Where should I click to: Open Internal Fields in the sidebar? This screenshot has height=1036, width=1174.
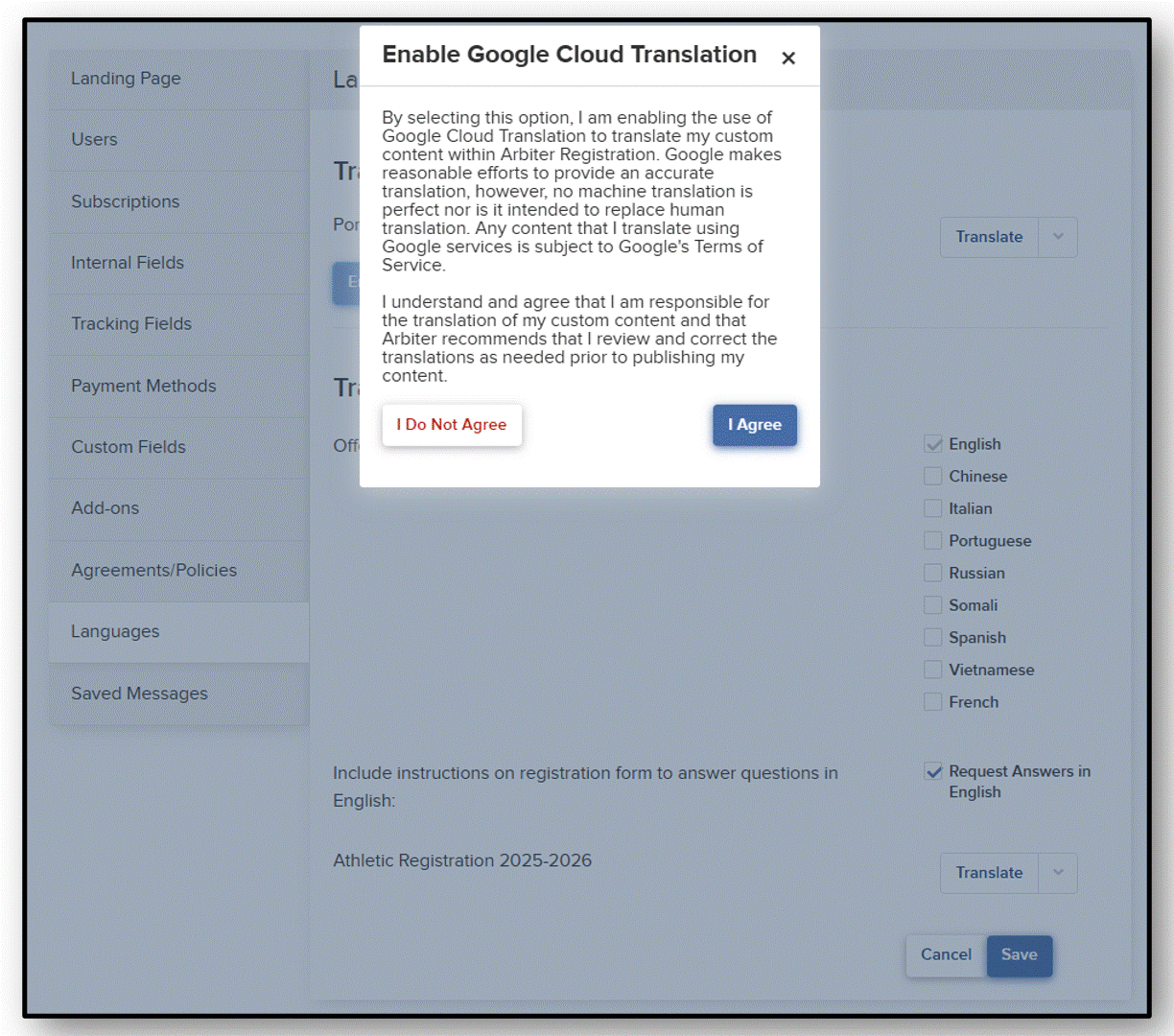[x=178, y=263]
